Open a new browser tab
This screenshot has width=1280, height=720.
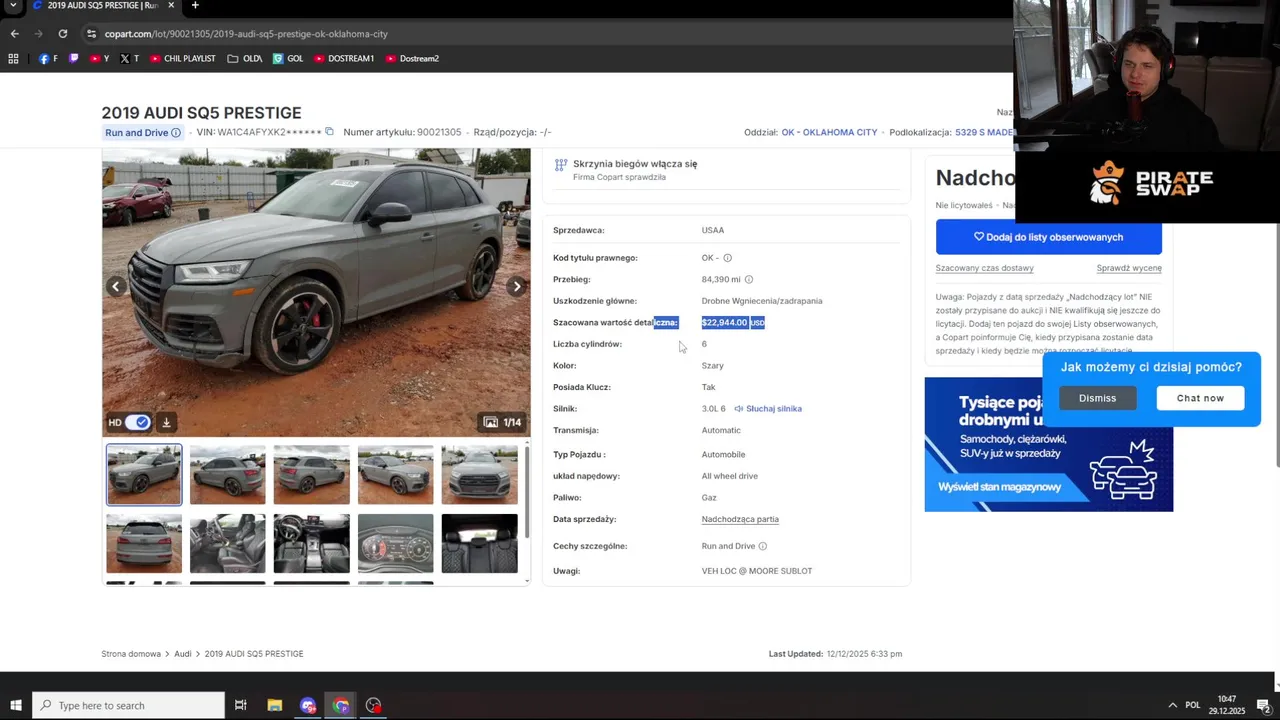pos(195,5)
